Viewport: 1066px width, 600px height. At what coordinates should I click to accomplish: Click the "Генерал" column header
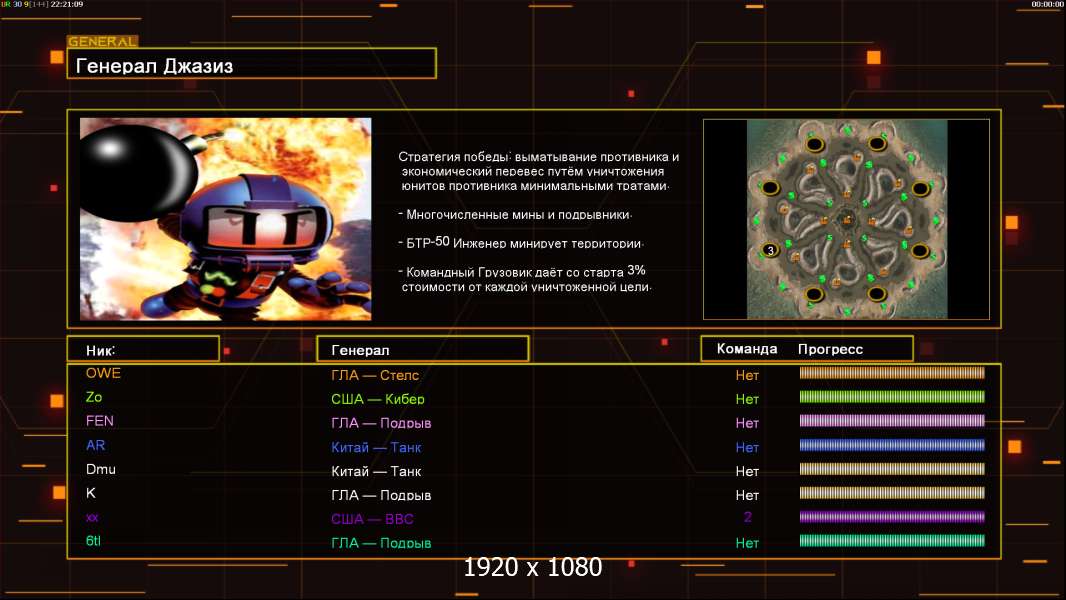tap(422, 349)
